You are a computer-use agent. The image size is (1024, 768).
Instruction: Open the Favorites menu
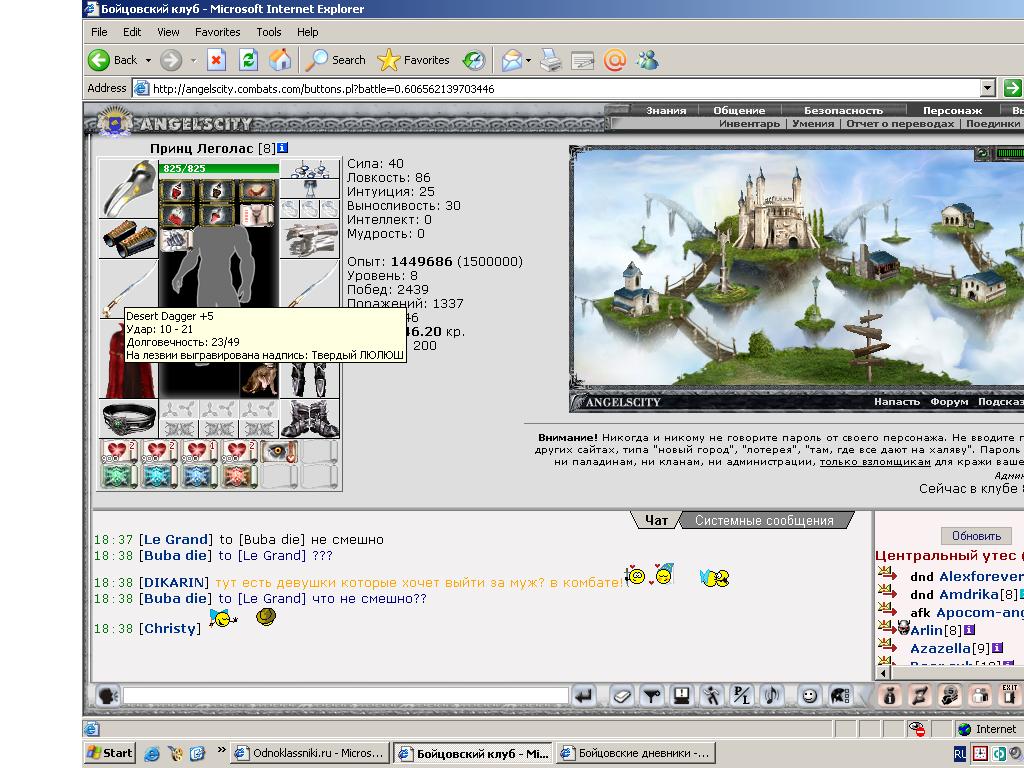point(217,32)
